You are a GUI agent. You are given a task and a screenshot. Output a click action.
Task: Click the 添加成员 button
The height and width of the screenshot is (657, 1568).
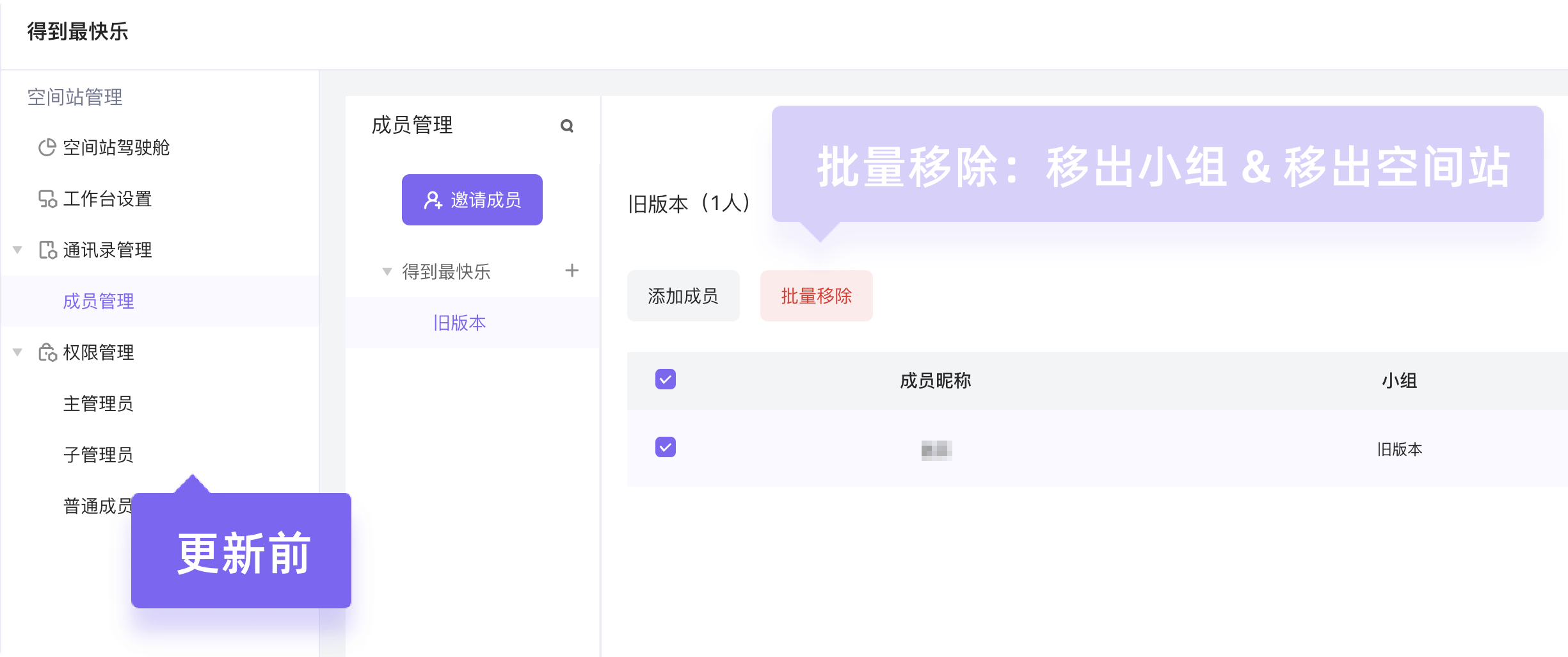tap(684, 296)
